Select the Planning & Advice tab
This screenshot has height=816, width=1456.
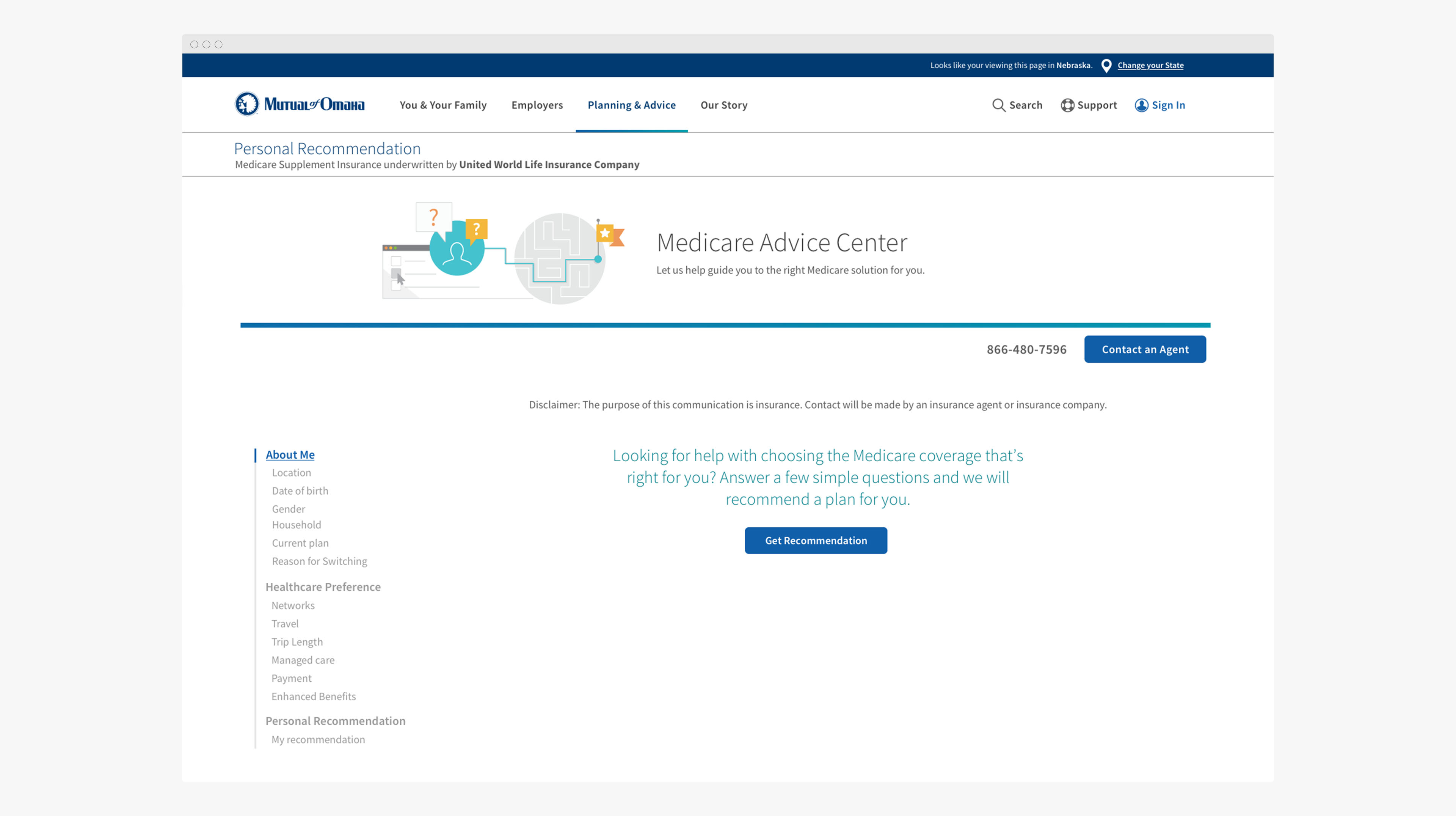pyautogui.click(x=631, y=105)
